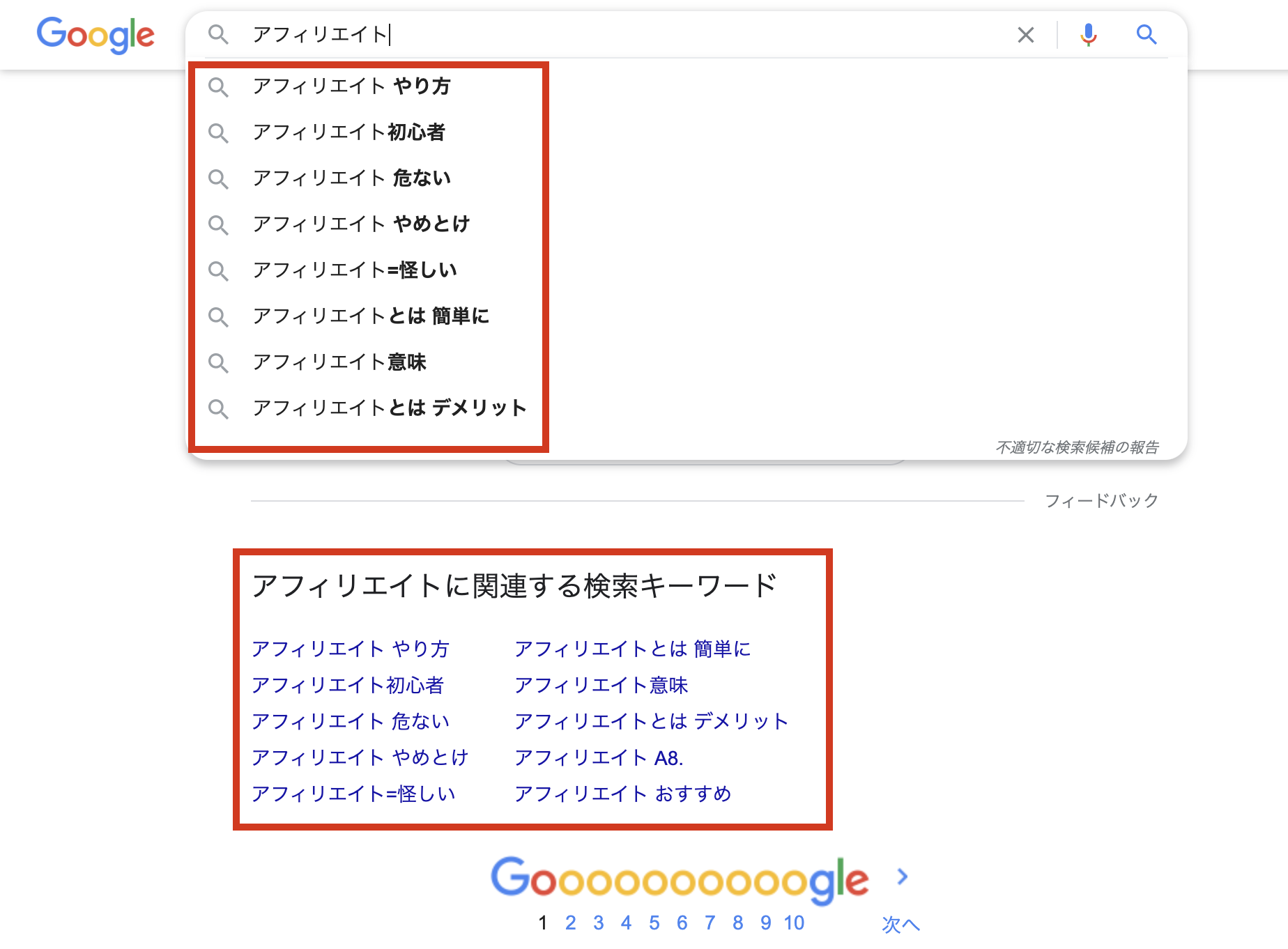The image size is (1288, 949).
Task: Go to results page 4
Action: [627, 923]
